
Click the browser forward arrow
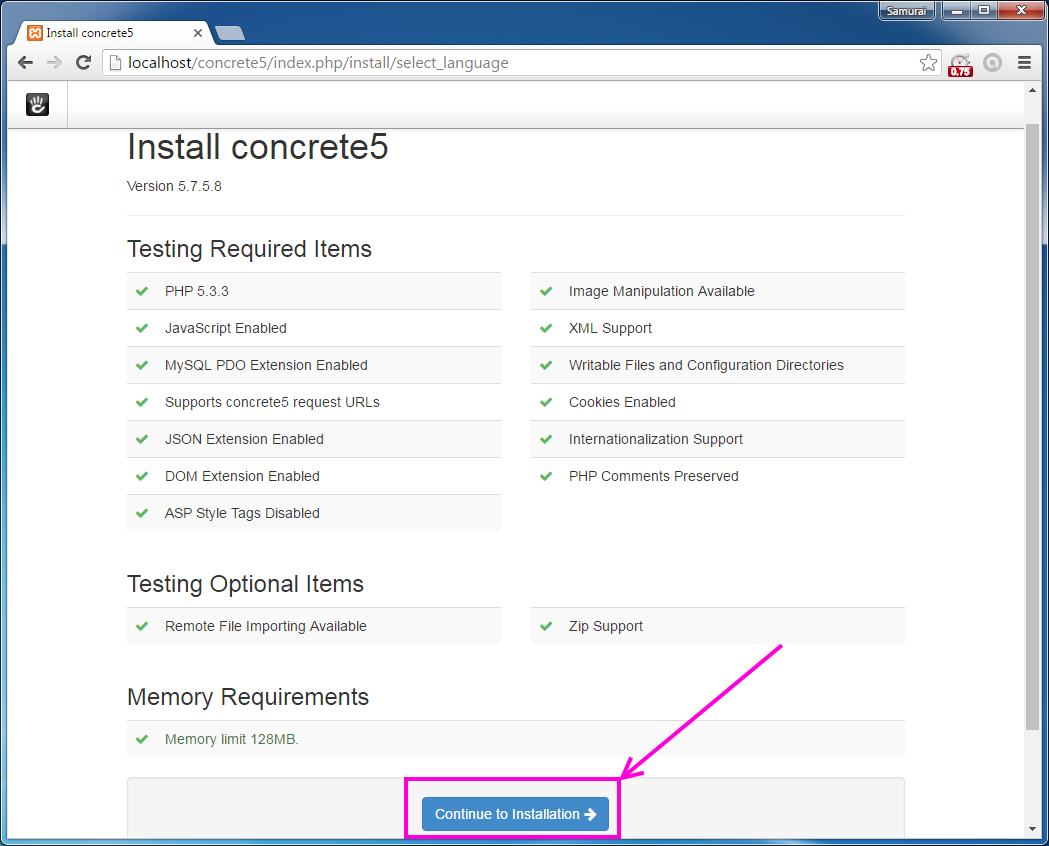coord(54,63)
